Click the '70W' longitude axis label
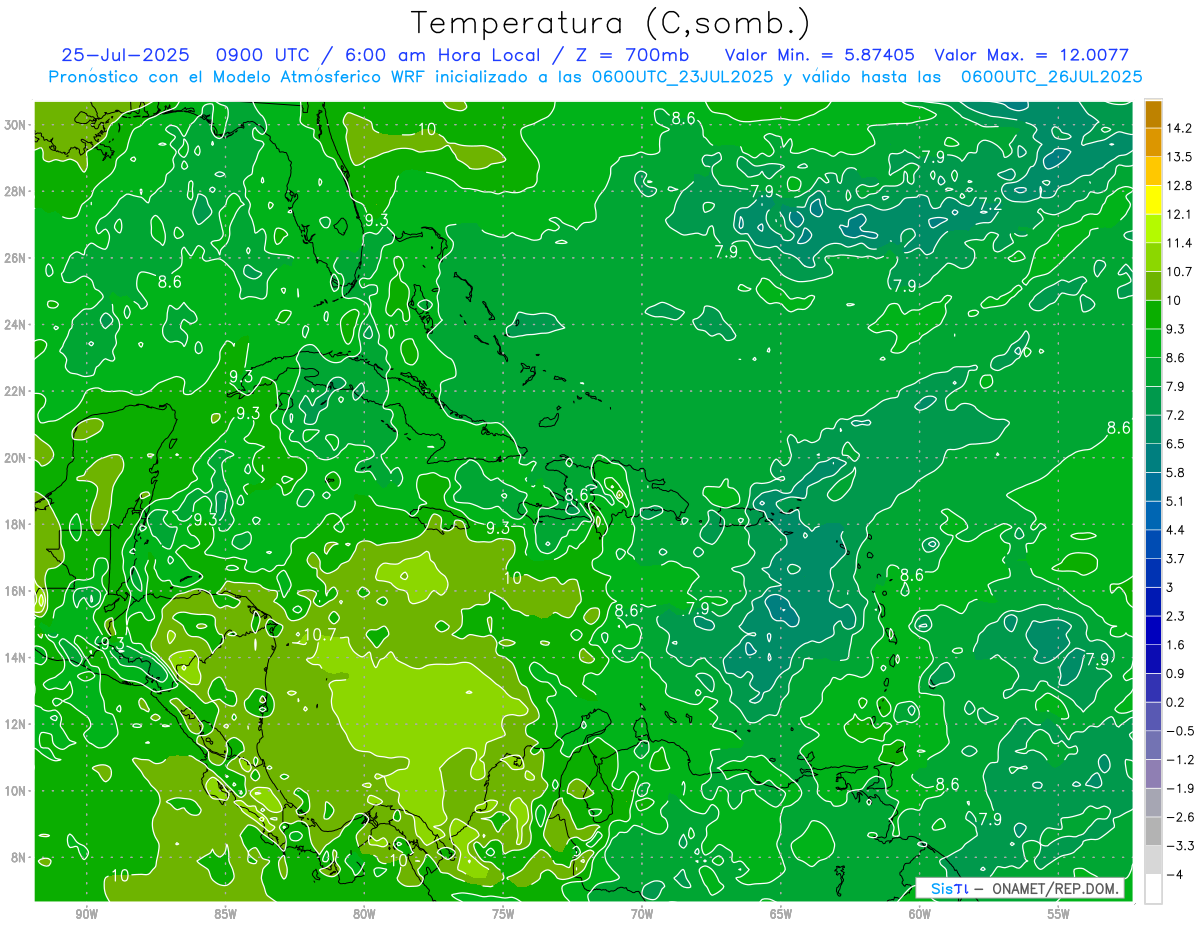 pyautogui.click(x=642, y=914)
